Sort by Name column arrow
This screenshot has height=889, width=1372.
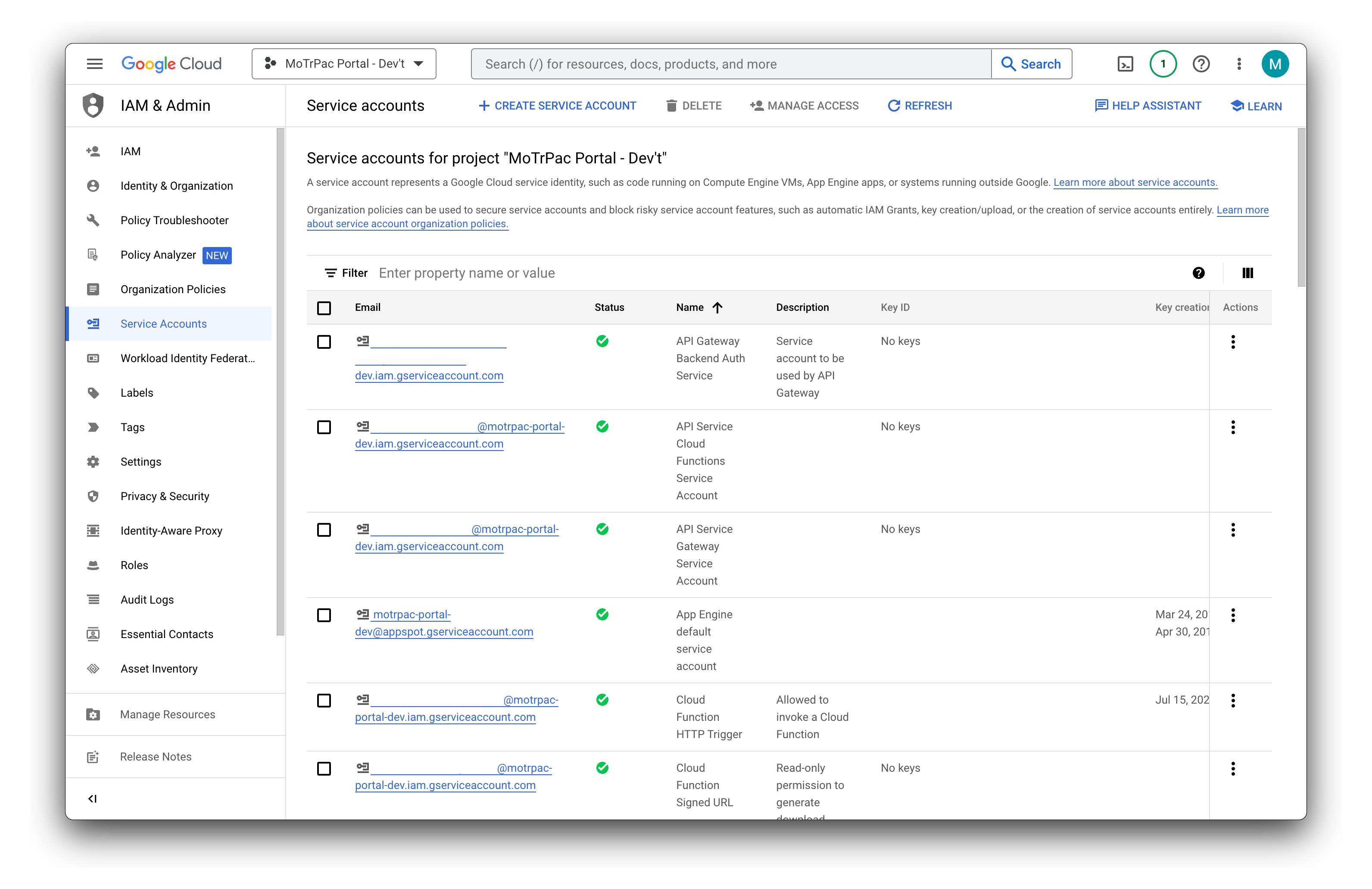tap(717, 307)
